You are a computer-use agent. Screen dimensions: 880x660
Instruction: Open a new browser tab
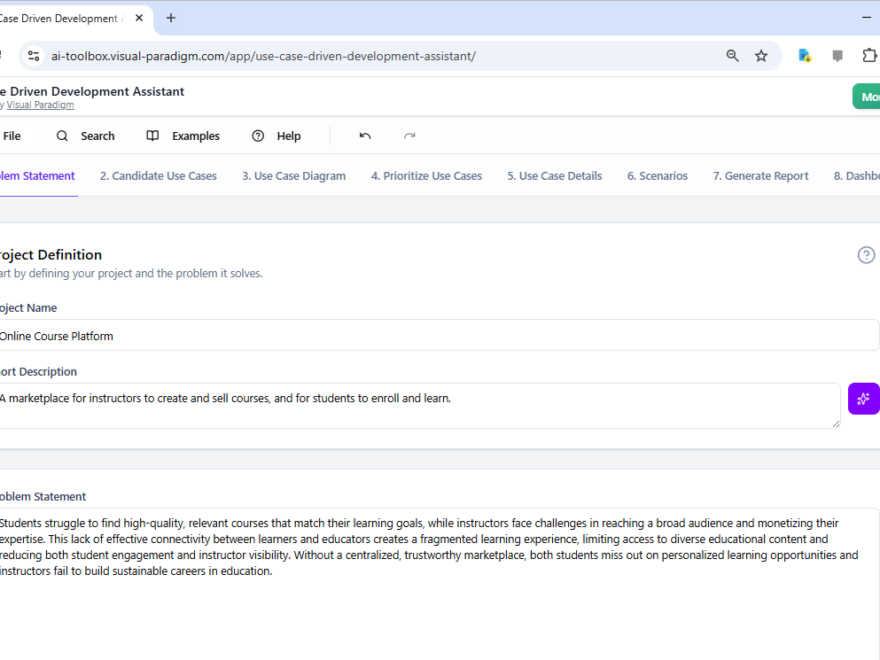171,18
